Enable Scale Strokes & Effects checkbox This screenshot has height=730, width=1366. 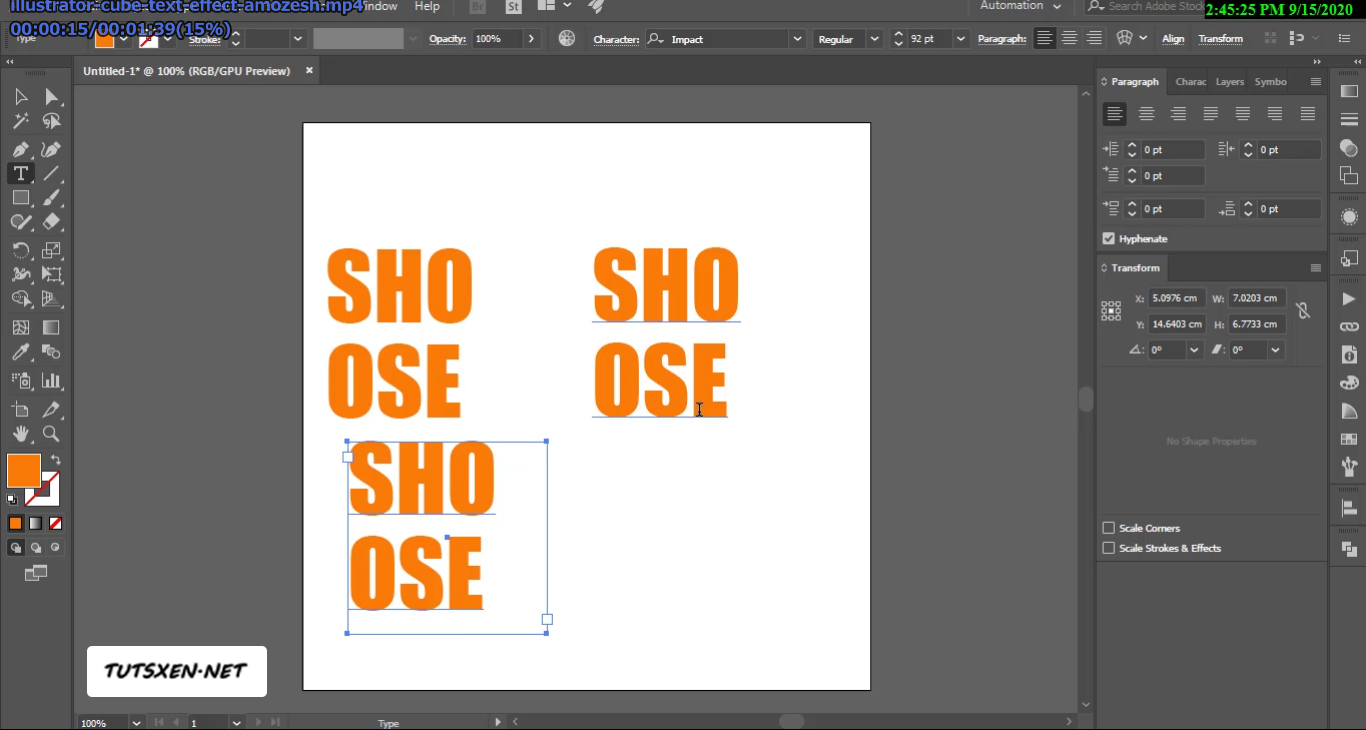[x=1108, y=548]
